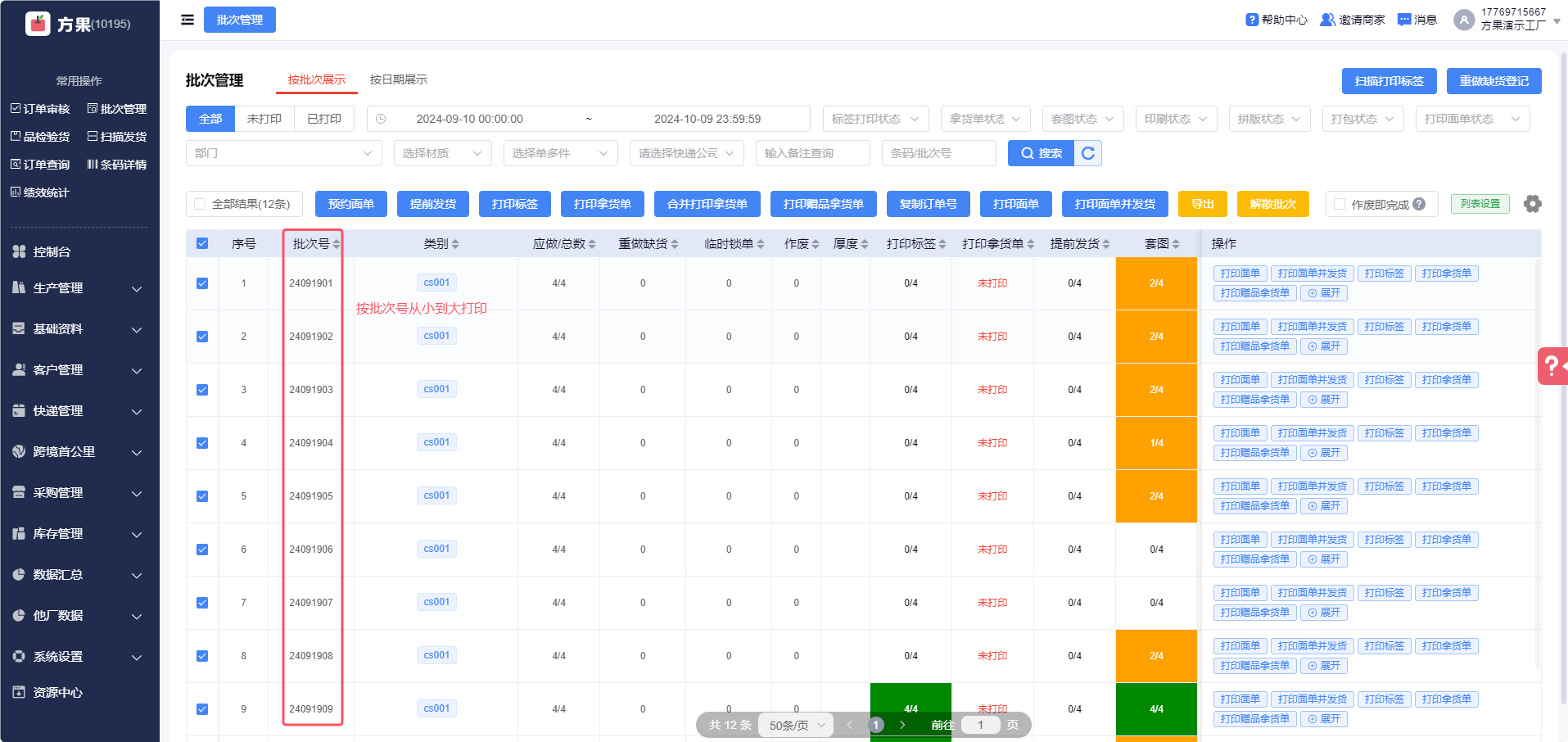
Task: Open 控制台 dashboard in sidebar
Action: [x=52, y=252]
